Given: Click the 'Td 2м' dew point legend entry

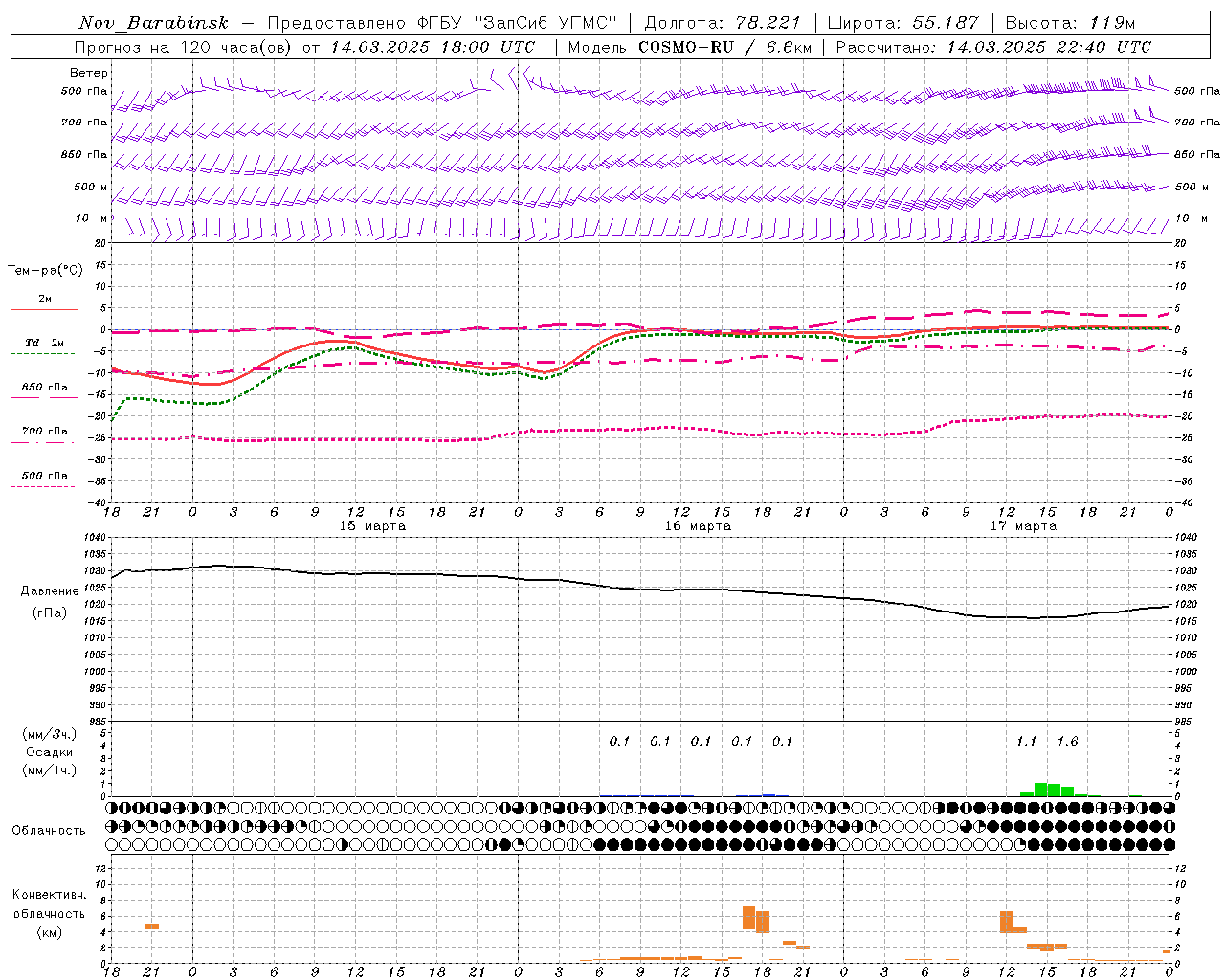Looking at the screenshot, I should (45, 343).
